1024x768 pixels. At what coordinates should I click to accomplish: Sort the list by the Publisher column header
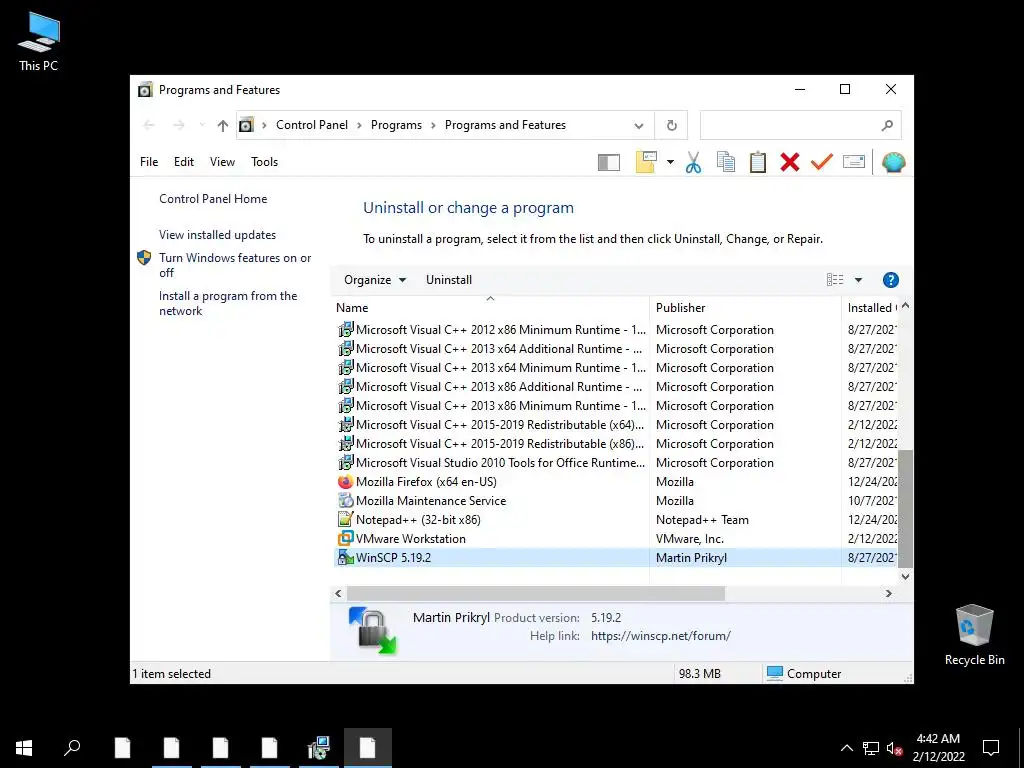coord(745,308)
